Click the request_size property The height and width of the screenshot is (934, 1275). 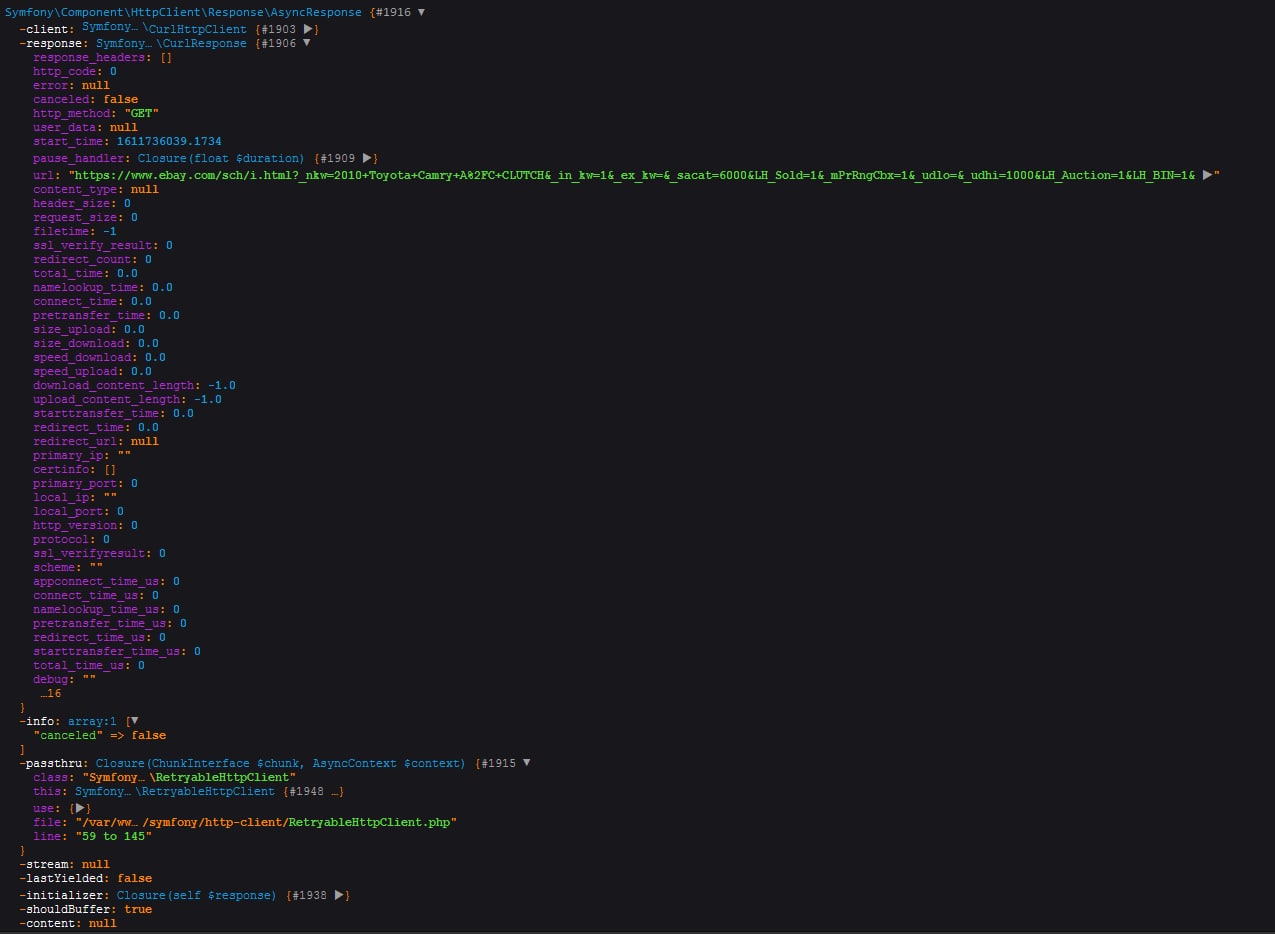pyautogui.click(x=75, y=217)
